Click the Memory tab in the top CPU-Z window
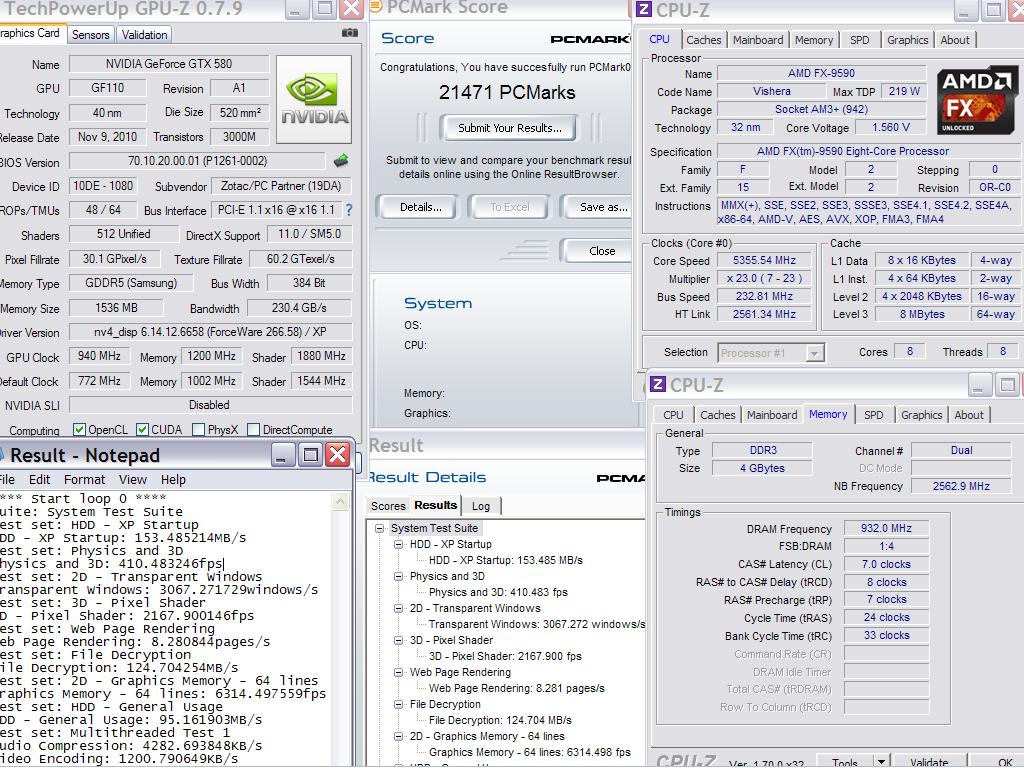The height and width of the screenshot is (768, 1024). pyautogui.click(x=814, y=40)
